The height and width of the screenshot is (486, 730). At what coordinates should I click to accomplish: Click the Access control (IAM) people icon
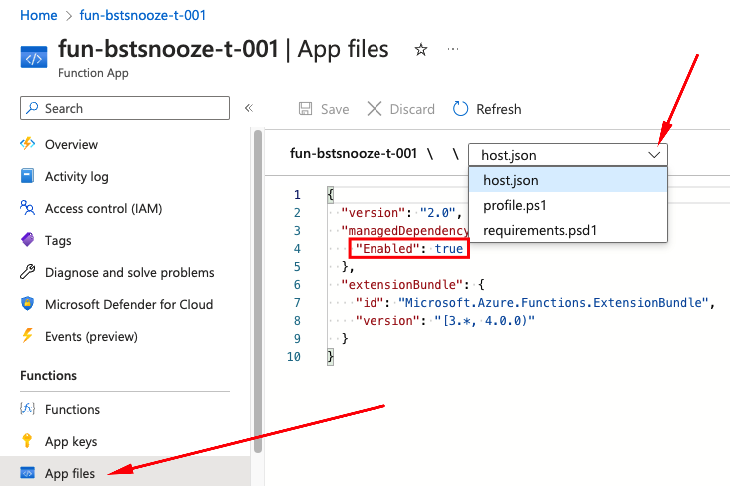click(x=28, y=209)
